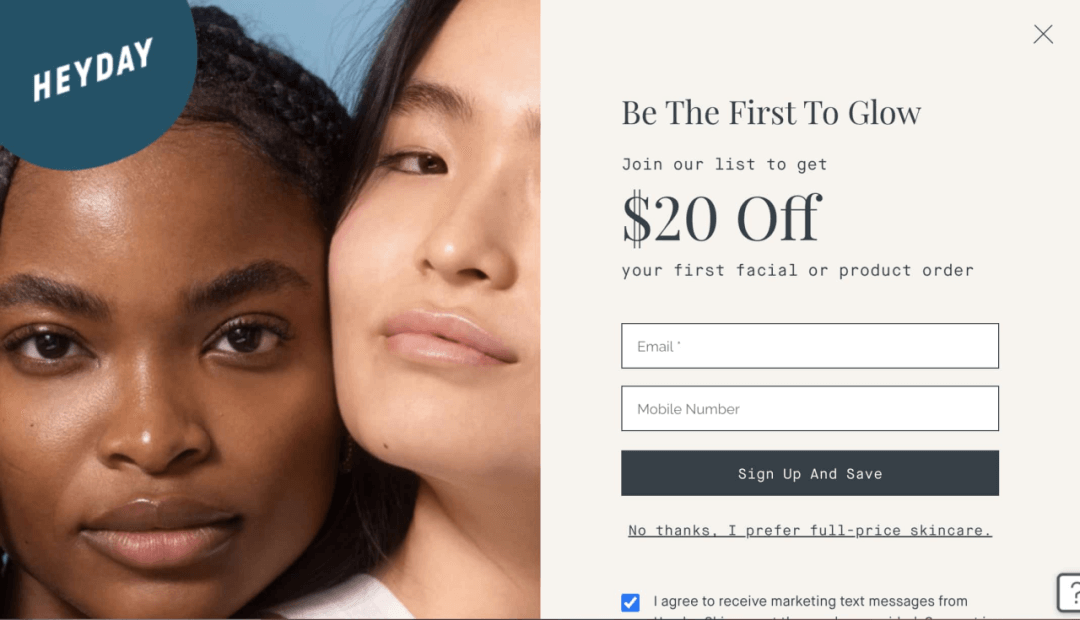Viewport: 1080px width, 620px height.
Task: Decline via the full-price skincare link
Action: [809, 530]
